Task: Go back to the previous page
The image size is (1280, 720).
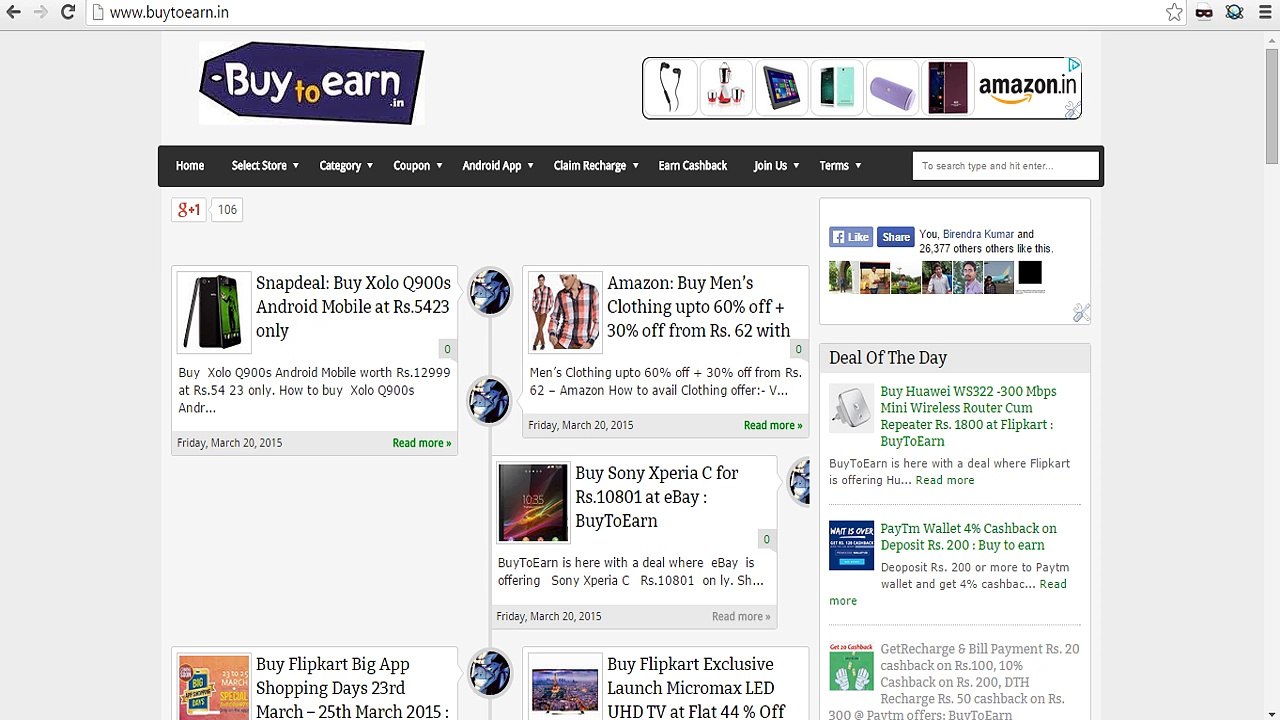Action: (x=13, y=12)
